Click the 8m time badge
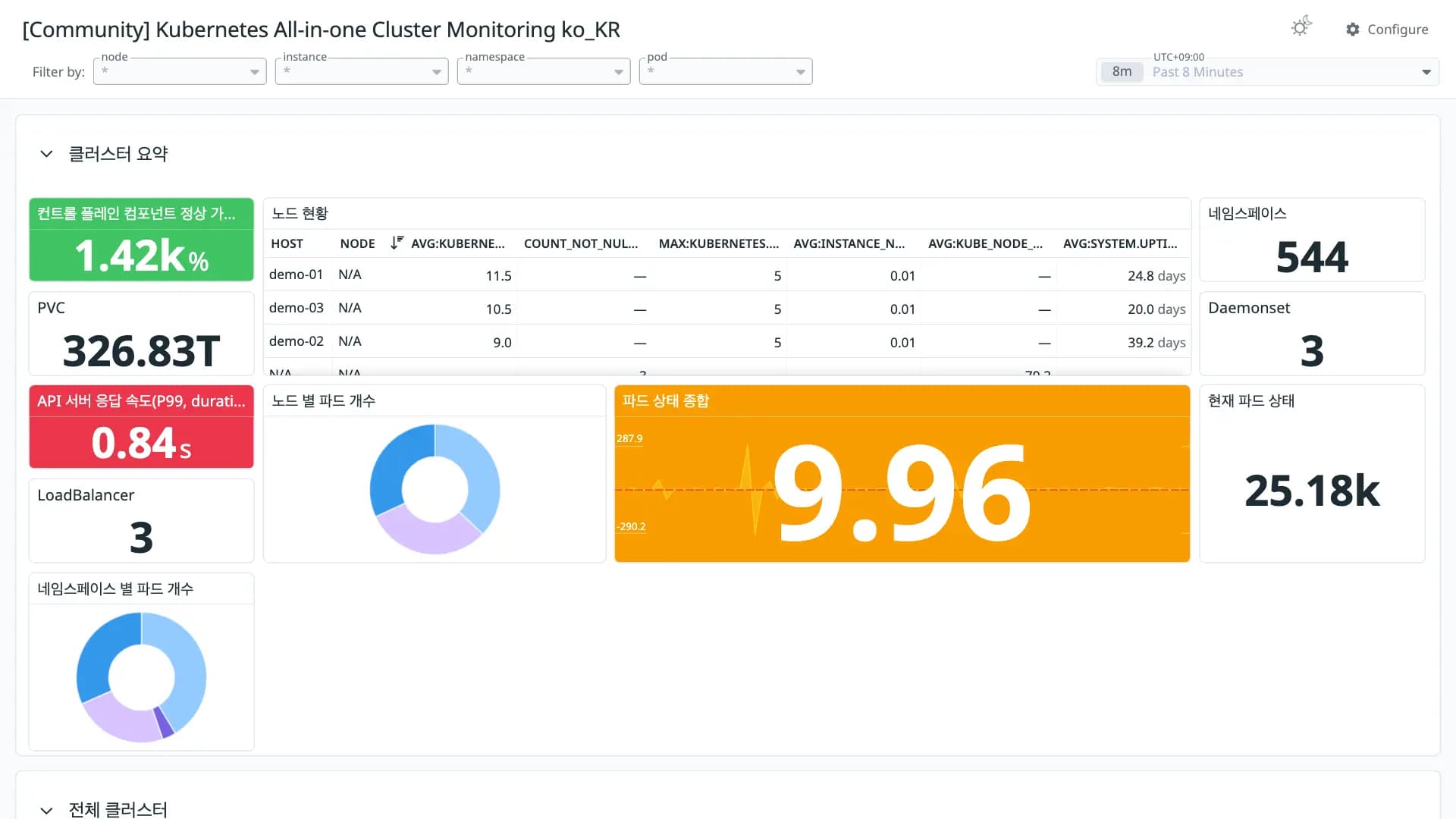Screen dimensions: 1456x819 click(x=1122, y=72)
